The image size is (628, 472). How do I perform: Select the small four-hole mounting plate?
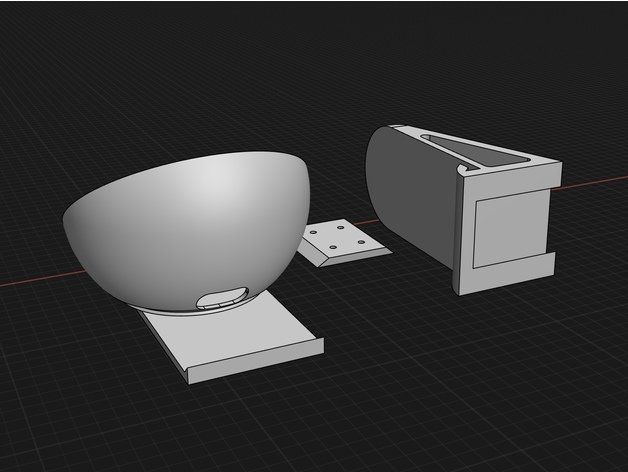pyautogui.click(x=340, y=240)
